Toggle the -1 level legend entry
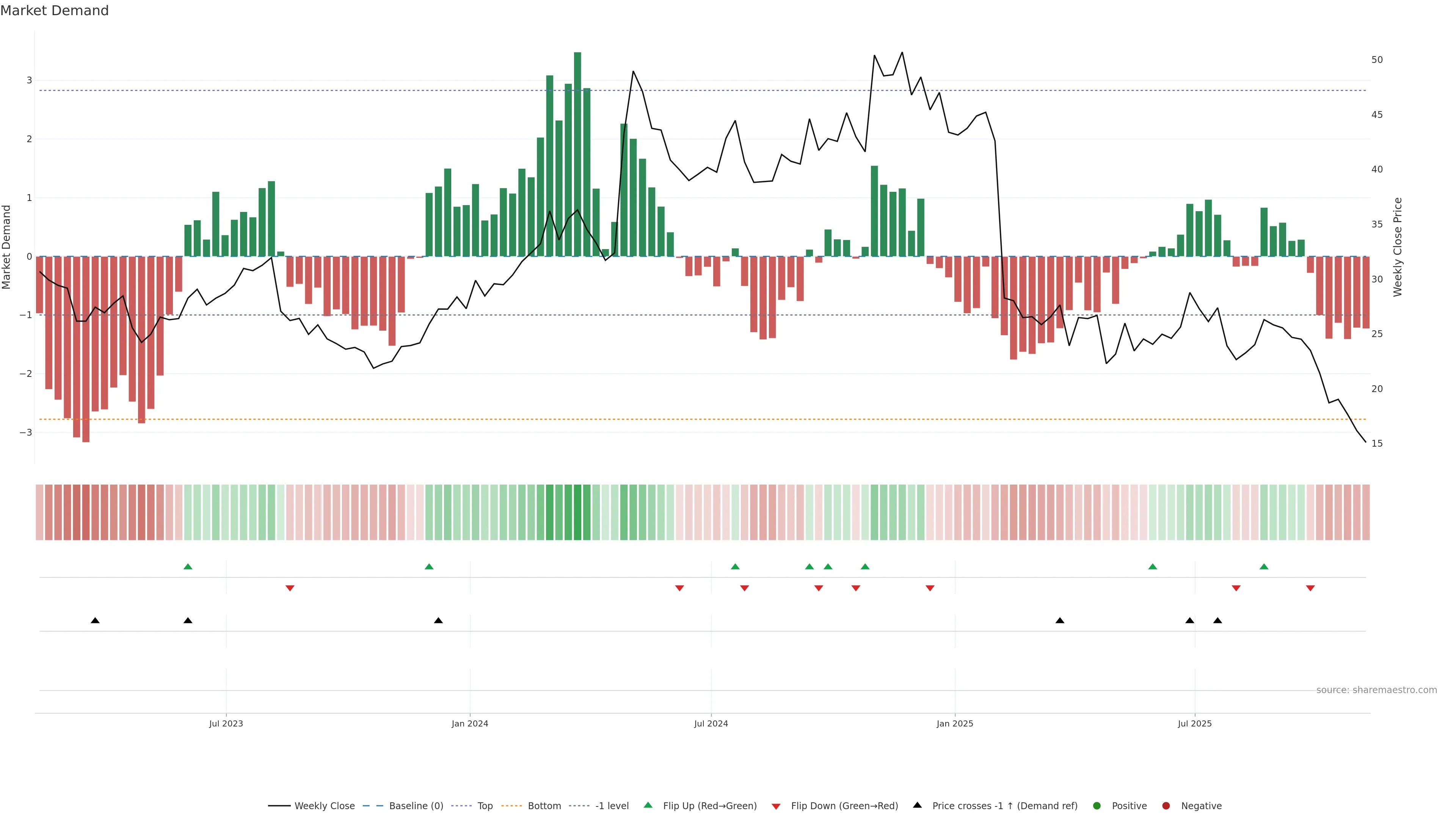Viewport: 1456px width, 819px height. coord(612,806)
